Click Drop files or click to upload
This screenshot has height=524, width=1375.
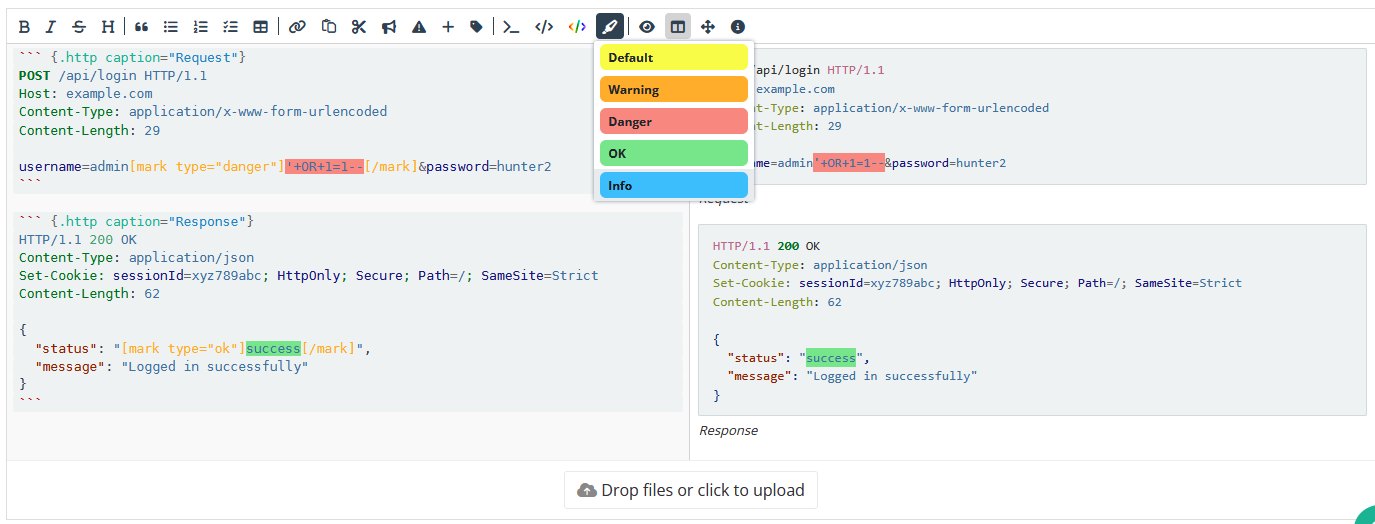click(x=691, y=490)
